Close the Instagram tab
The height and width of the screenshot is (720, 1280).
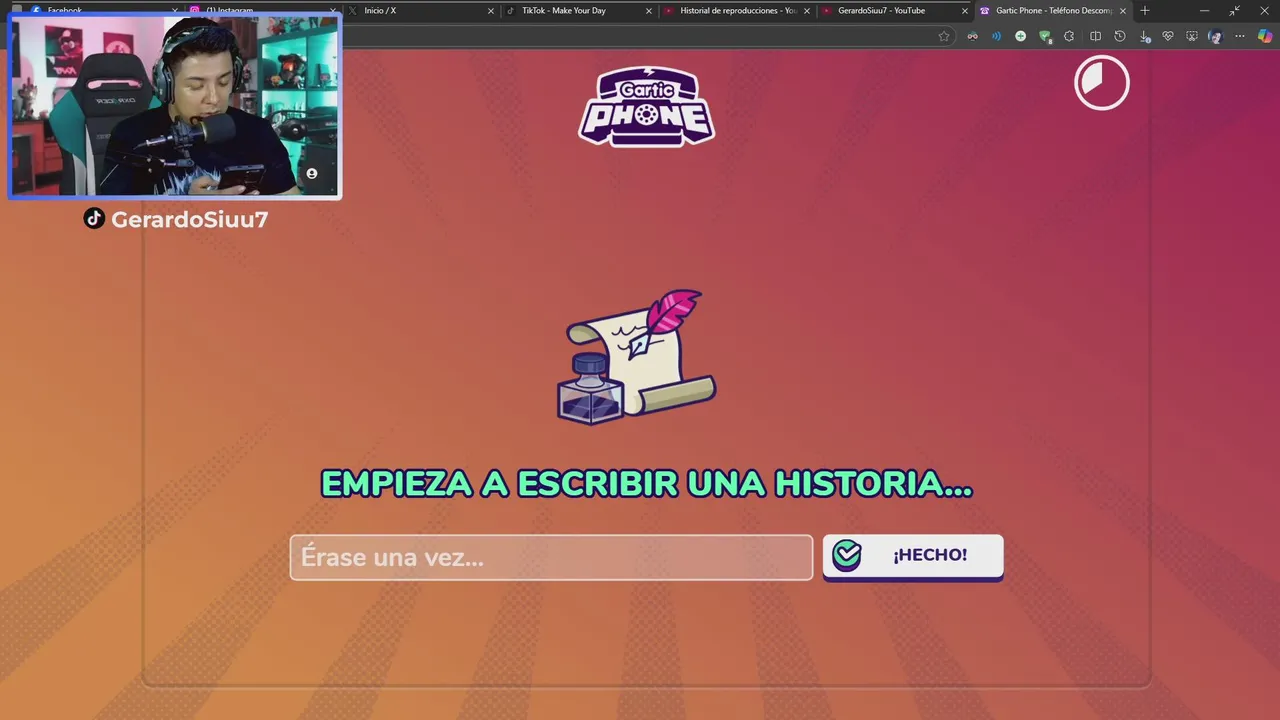click(x=333, y=11)
